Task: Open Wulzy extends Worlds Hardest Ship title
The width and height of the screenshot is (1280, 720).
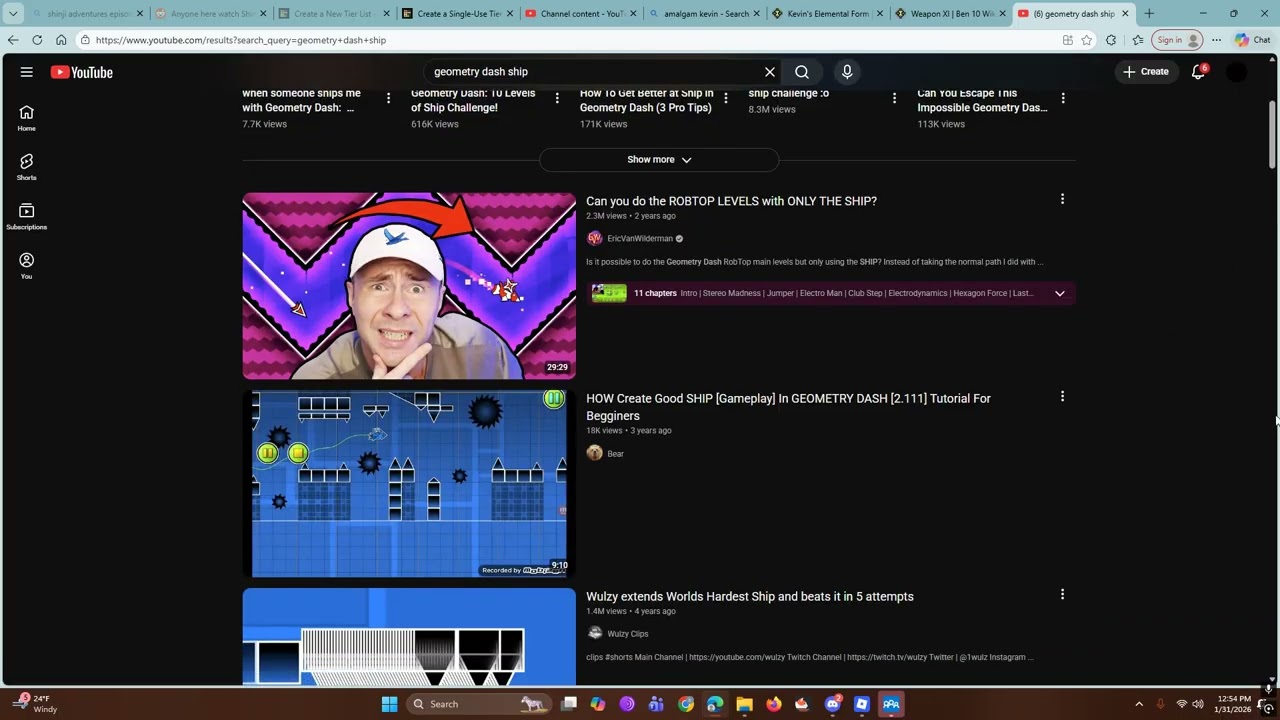Action: click(x=750, y=596)
